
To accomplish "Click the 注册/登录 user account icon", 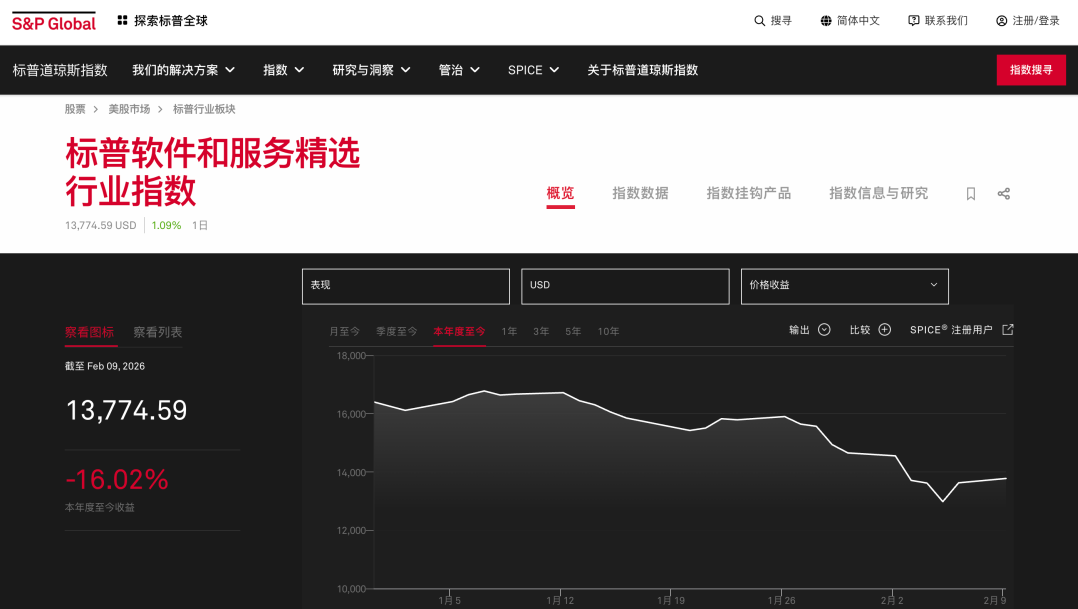I will tap(1002, 21).
